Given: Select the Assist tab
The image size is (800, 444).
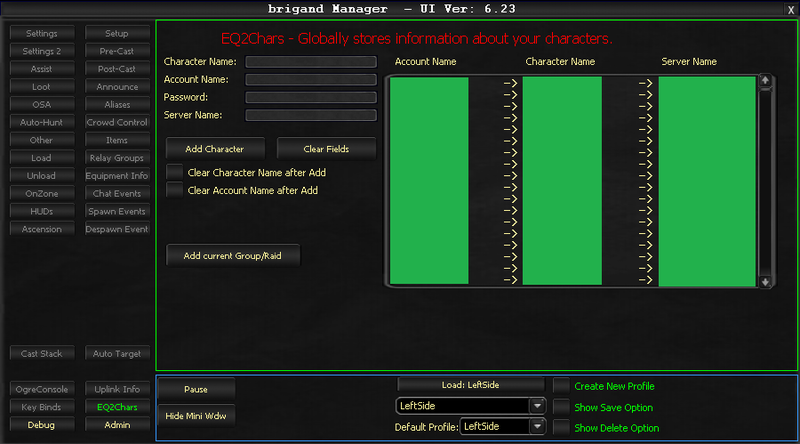Looking at the screenshot, I should (x=42, y=69).
